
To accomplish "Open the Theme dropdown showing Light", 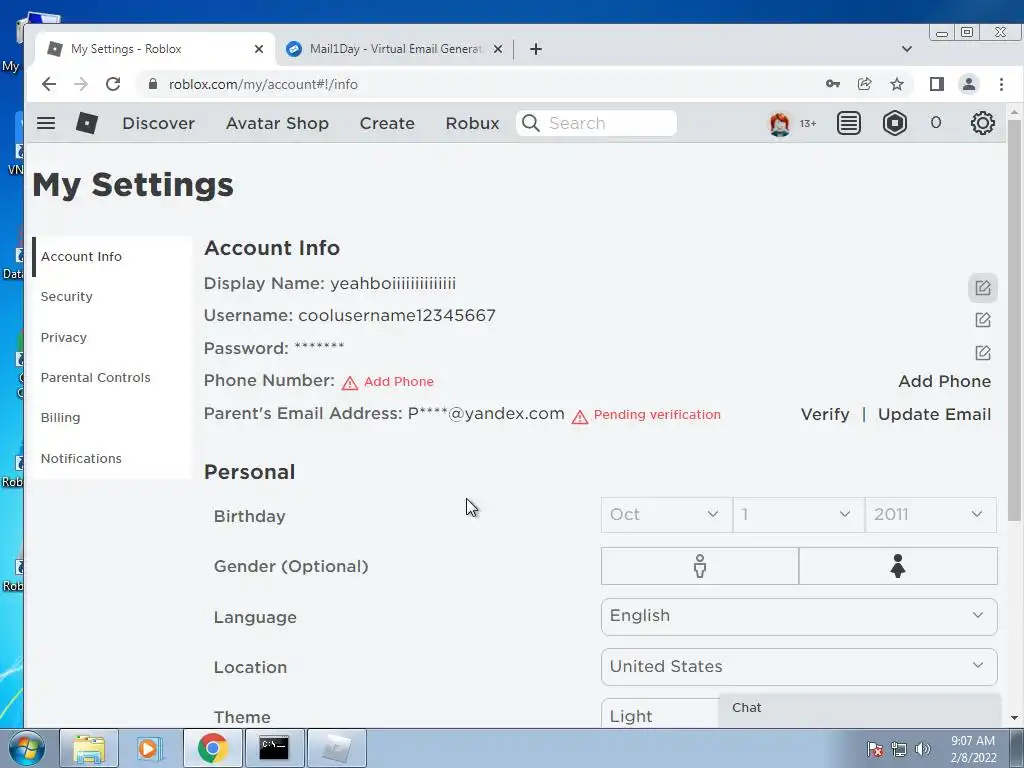I will coord(660,715).
